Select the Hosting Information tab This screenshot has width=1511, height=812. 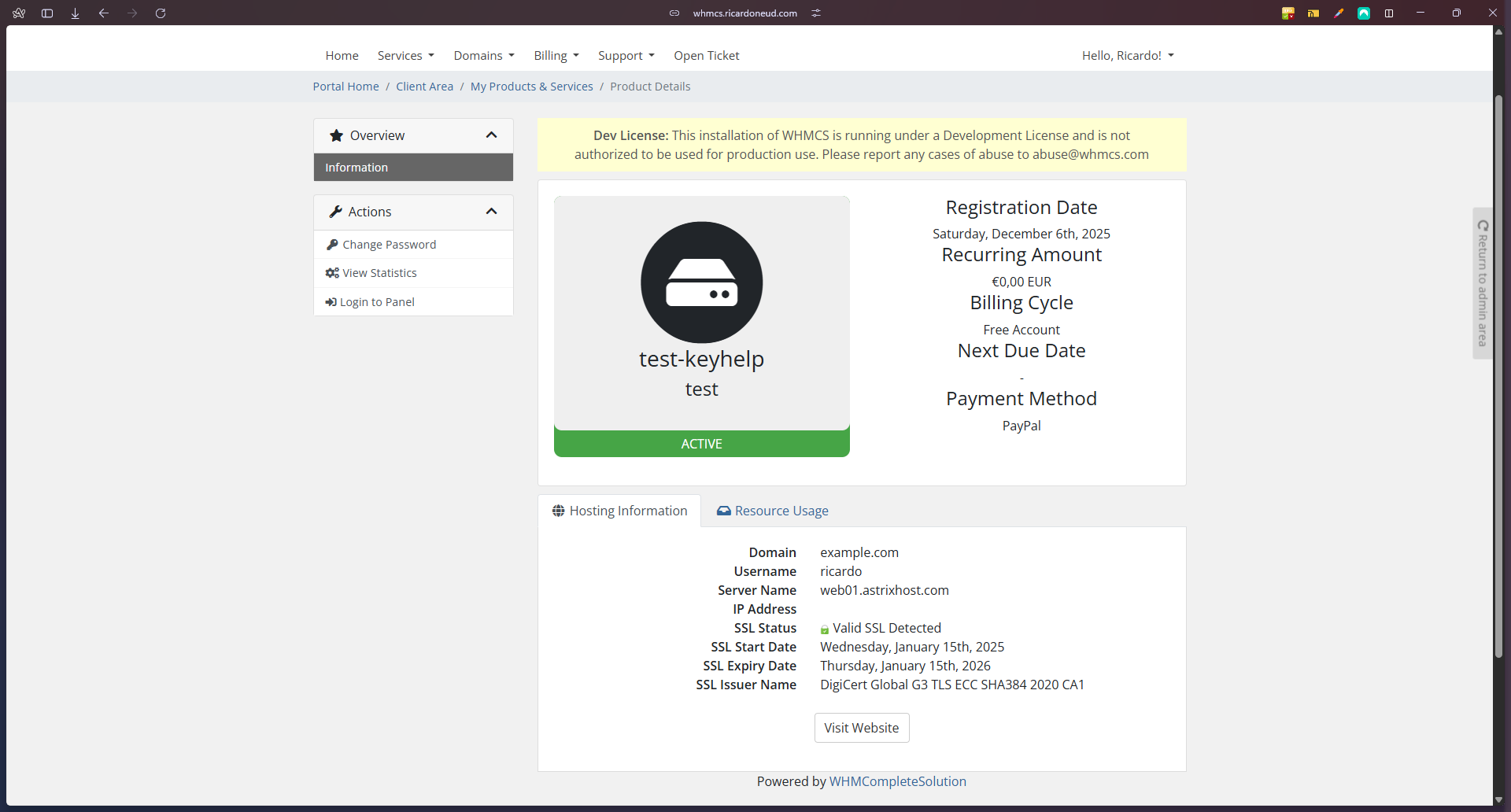coord(619,511)
